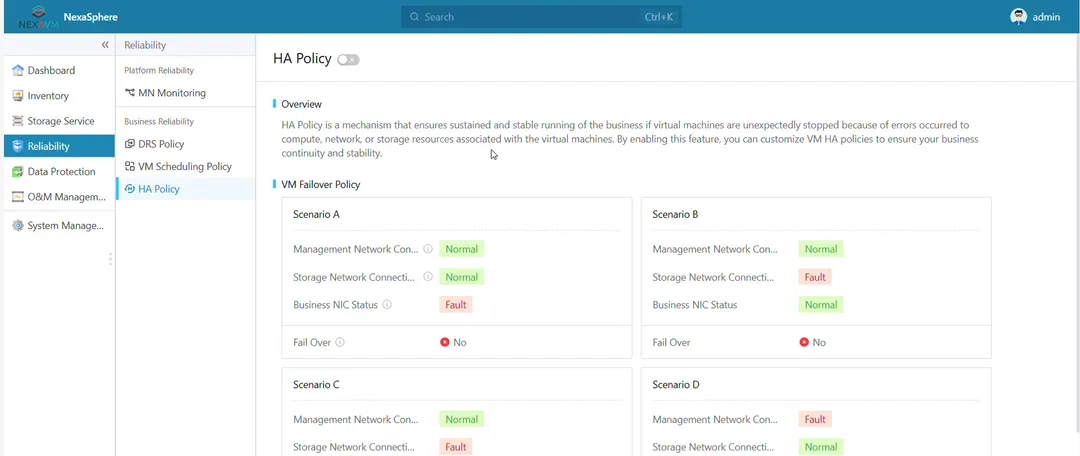Click Scenario C Management Network Normal badge
The image size is (1080, 456).
461,419
